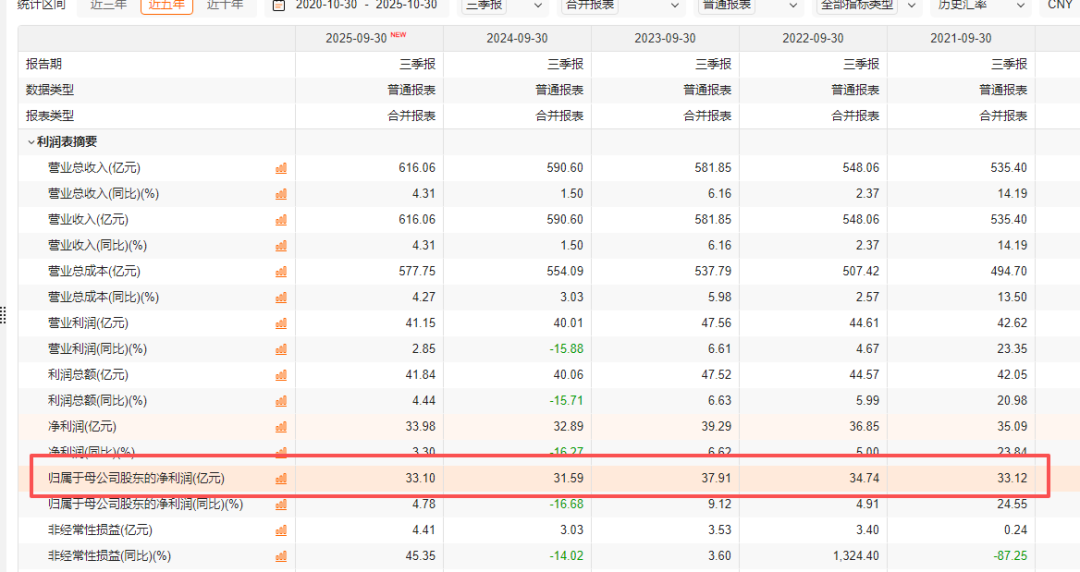Click the 2021-09-30 column header

coord(960,38)
